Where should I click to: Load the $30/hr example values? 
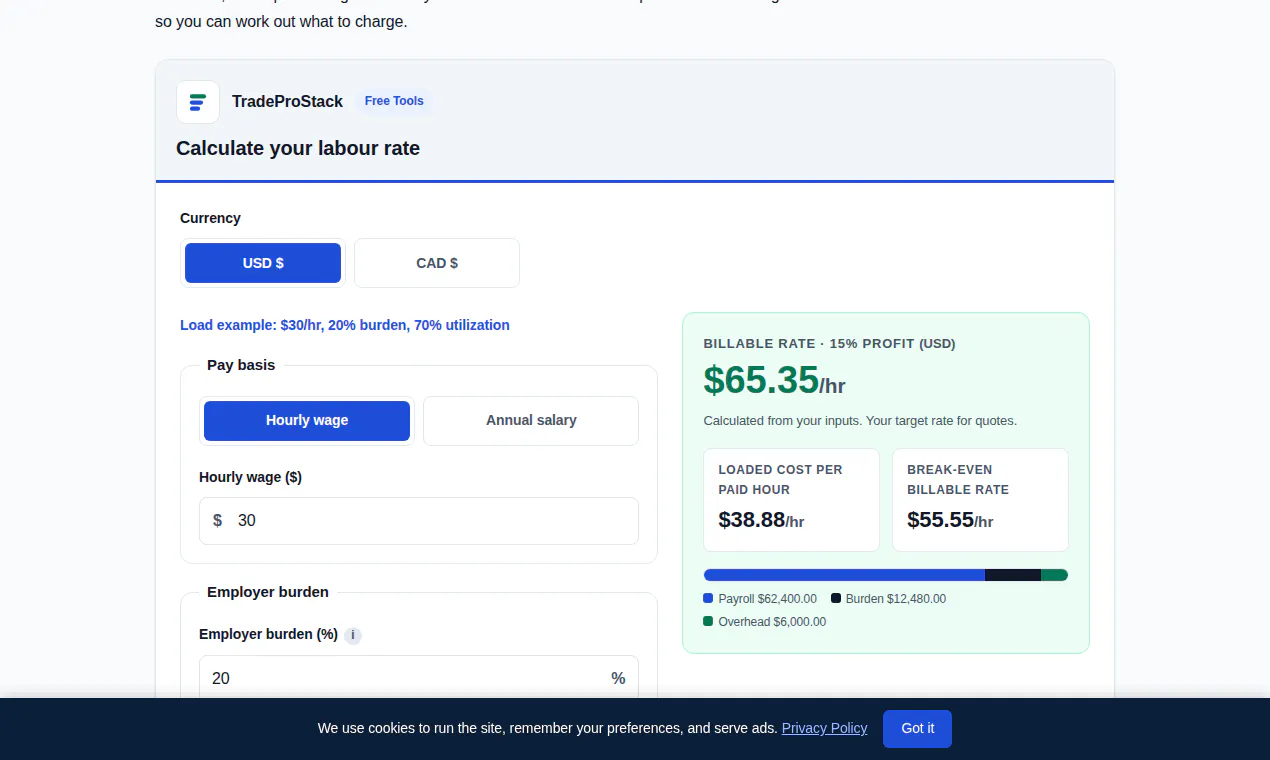point(345,325)
